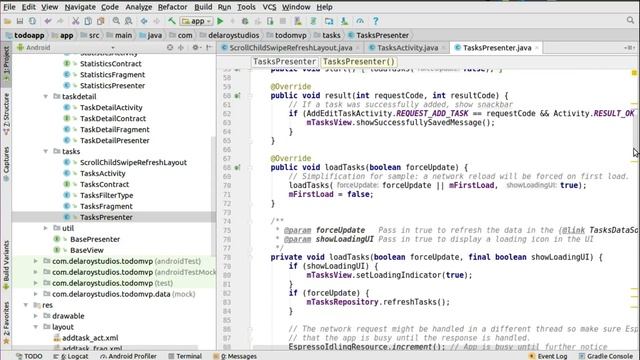
Task: Click the Save All toolbar icon
Action: coord(20,21)
